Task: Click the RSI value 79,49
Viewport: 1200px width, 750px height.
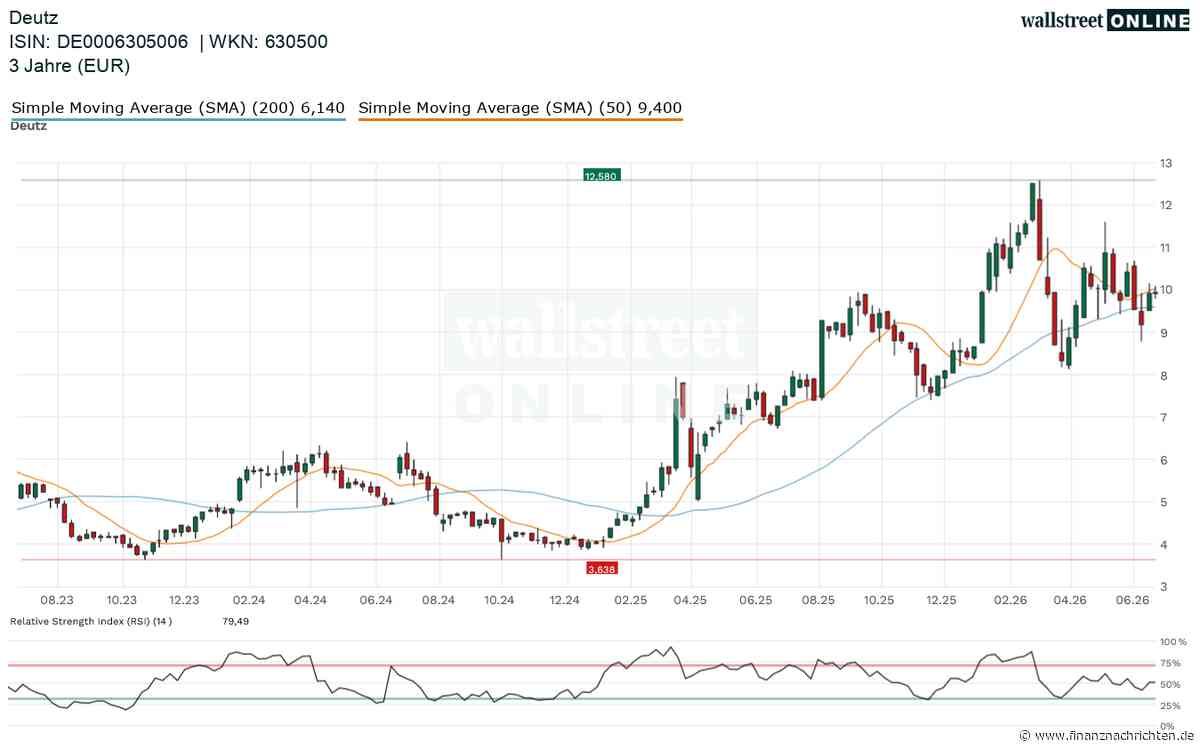Action: [235, 621]
